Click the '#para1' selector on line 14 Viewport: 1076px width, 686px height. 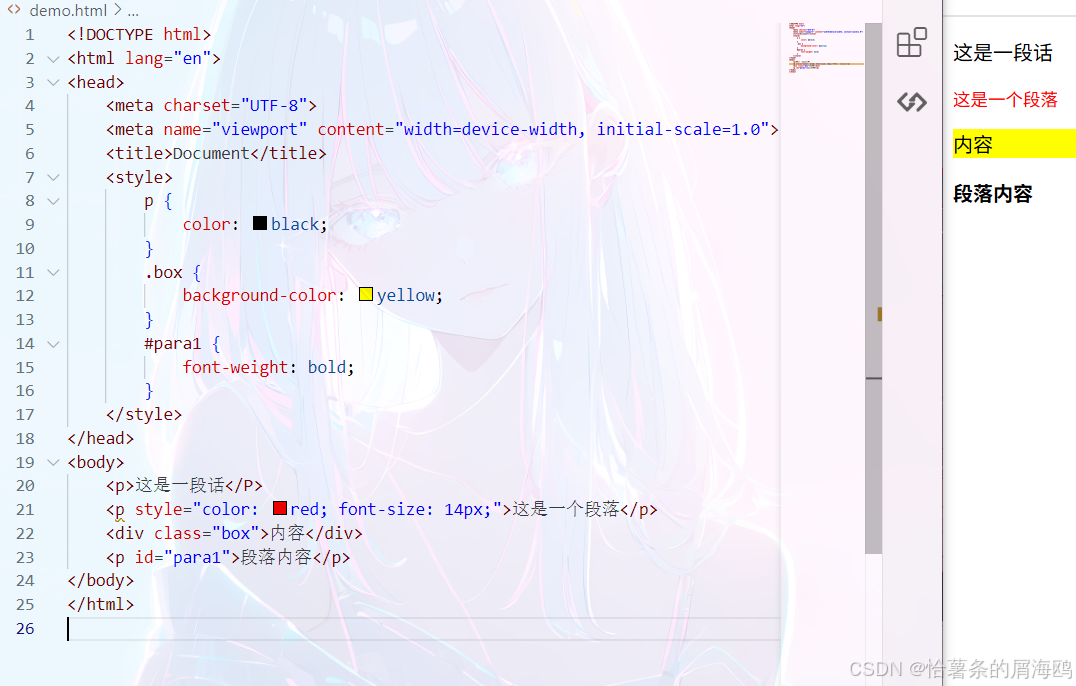coord(172,344)
